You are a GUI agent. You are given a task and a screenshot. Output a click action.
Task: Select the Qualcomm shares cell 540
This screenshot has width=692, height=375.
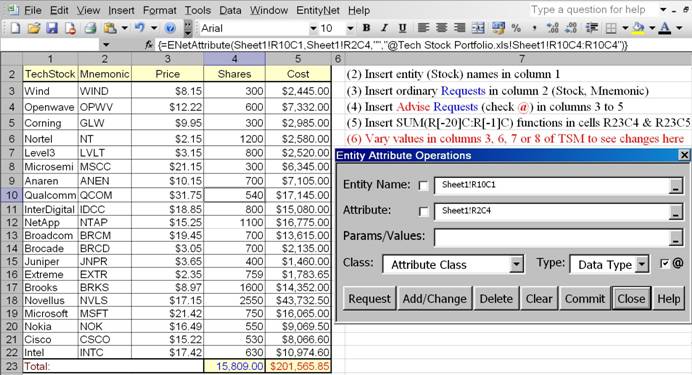[234, 195]
